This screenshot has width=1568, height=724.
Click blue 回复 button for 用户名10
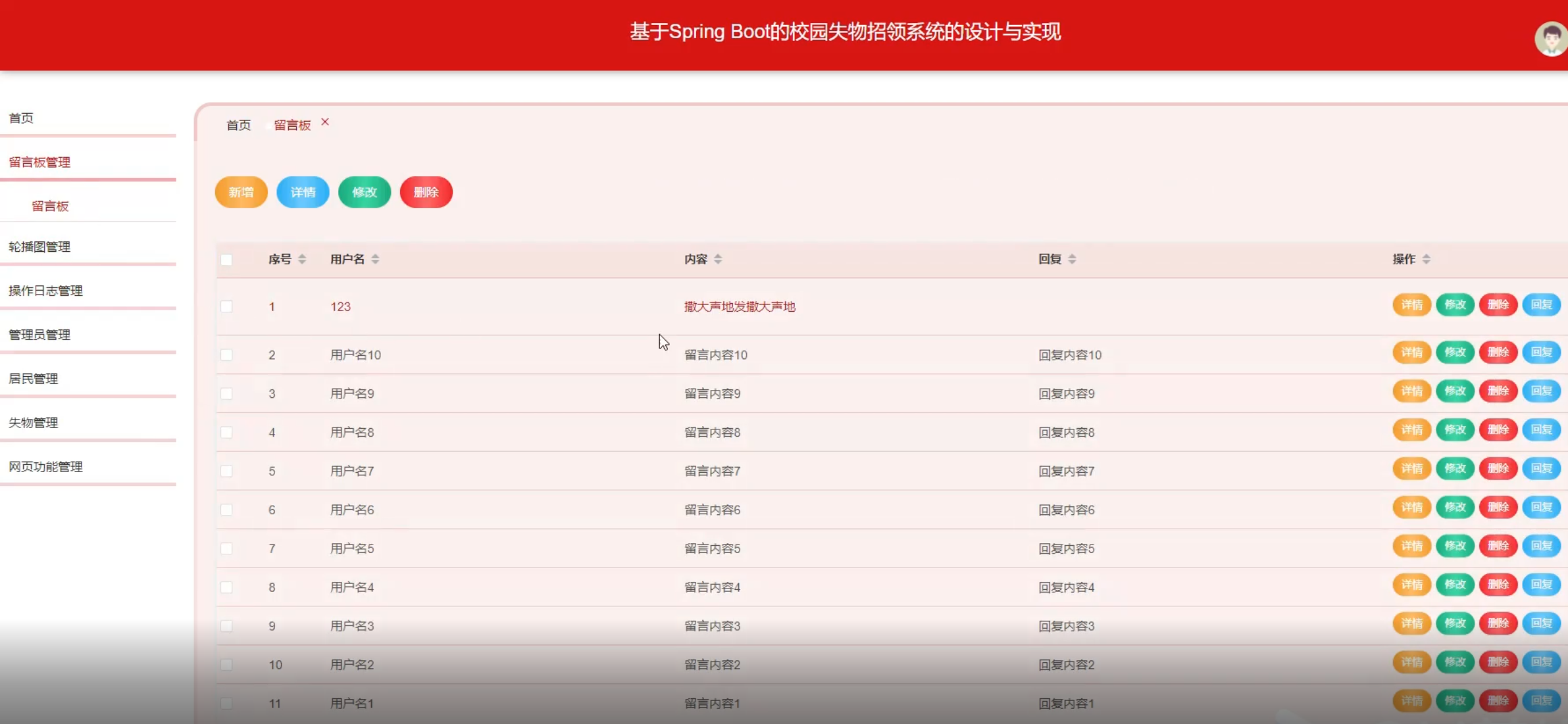point(1541,352)
